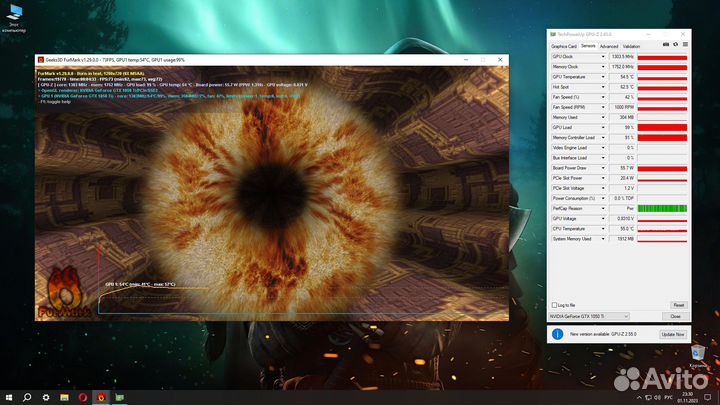Image resolution: width=720 pixels, height=405 pixels.
Task: Open GPU selector GTX 1050 Ti combo box
Action: click(x=589, y=316)
